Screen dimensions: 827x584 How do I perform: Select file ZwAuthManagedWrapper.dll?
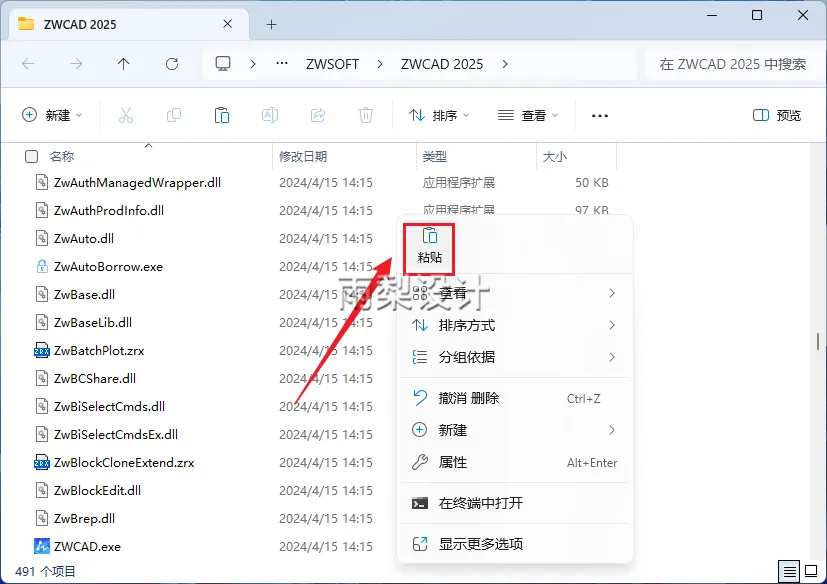(x=137, y=183)
